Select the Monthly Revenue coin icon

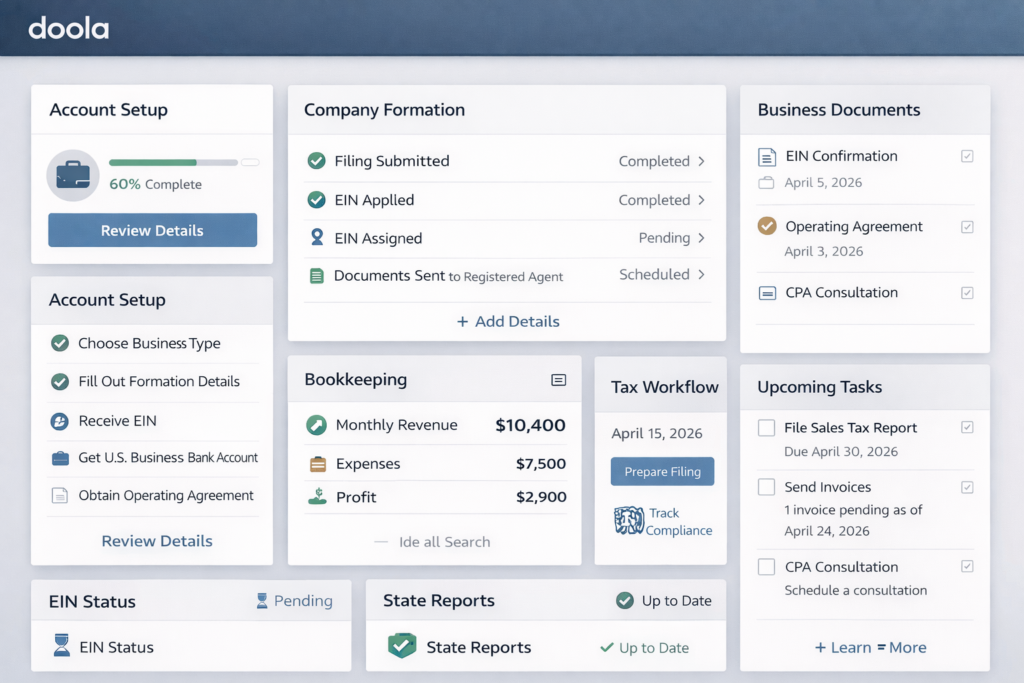(317, 425)
